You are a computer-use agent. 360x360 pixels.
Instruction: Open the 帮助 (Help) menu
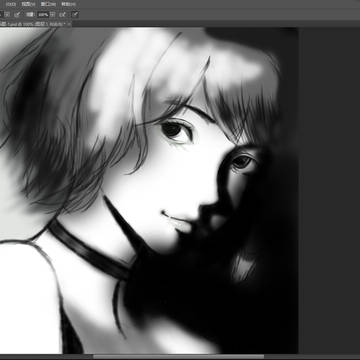[x=68, y=4]
